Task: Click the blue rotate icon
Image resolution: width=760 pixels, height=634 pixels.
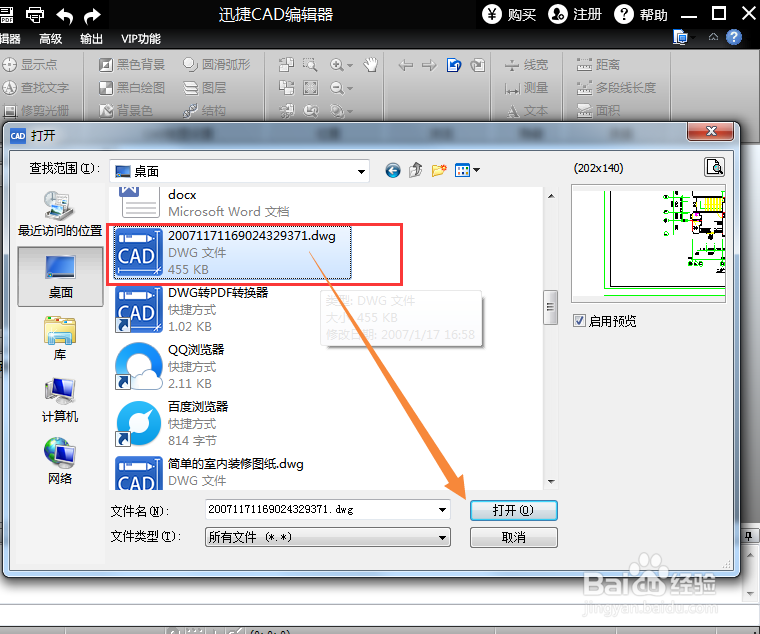Action: tap(454, 65)
